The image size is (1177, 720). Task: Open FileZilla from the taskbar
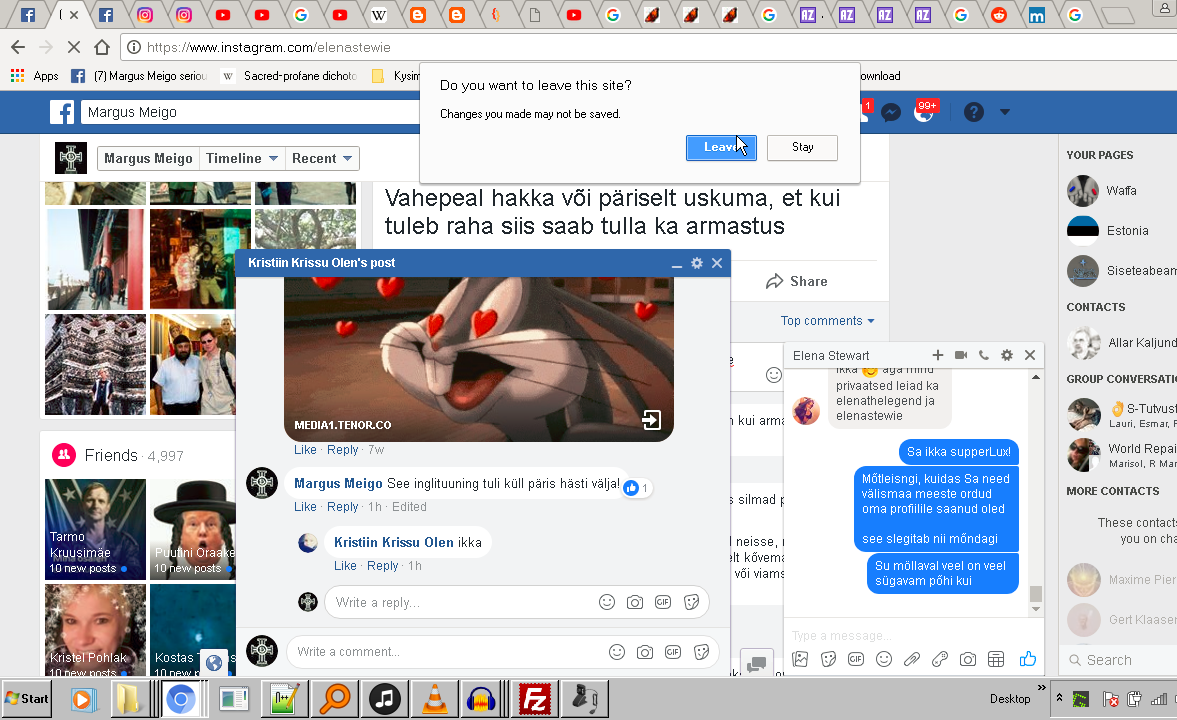click(534, 699)
